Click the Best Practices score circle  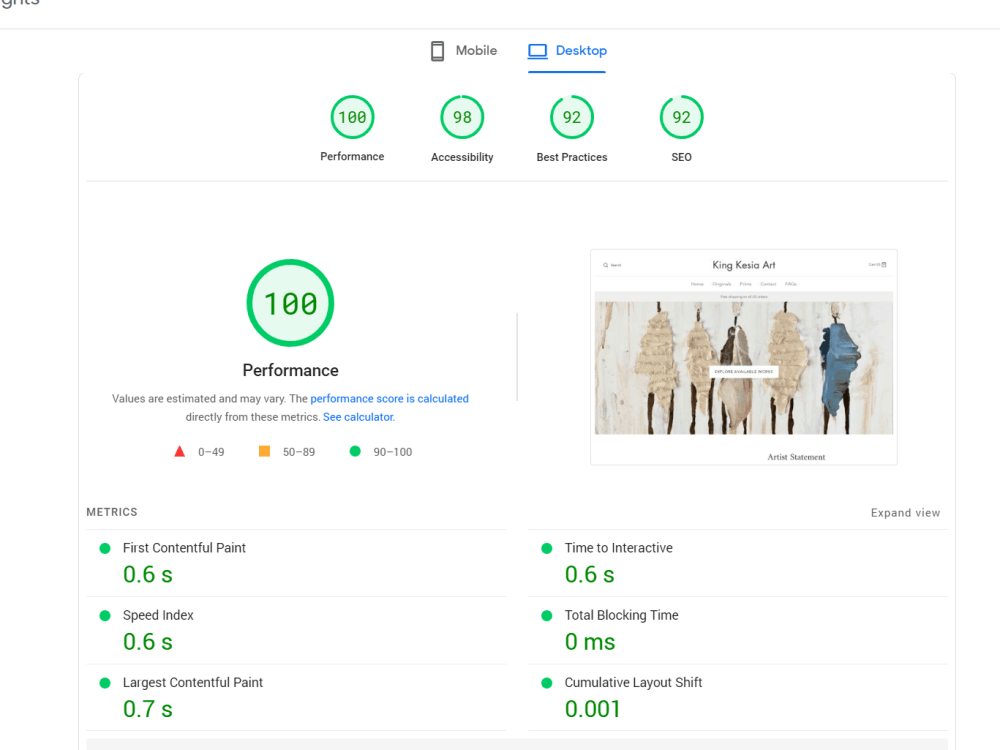coord(572,116)
